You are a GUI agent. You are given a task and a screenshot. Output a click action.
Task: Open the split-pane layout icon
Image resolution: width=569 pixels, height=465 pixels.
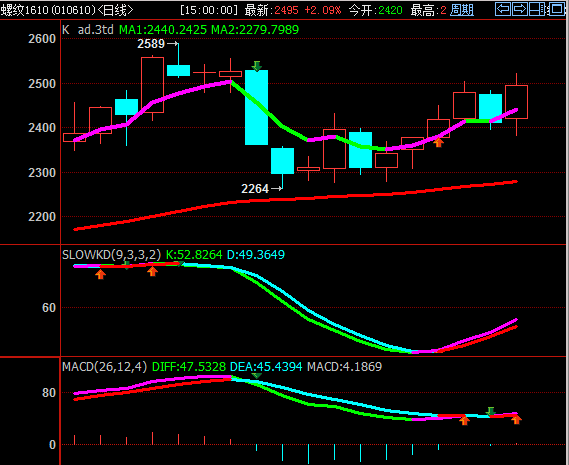point(537,9)
